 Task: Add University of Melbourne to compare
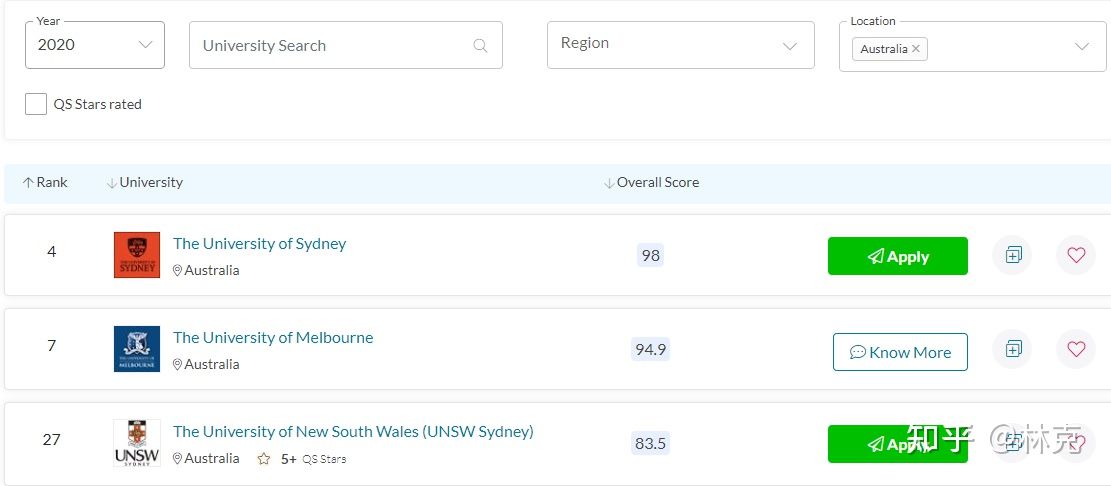click(x=1013, y=349)
